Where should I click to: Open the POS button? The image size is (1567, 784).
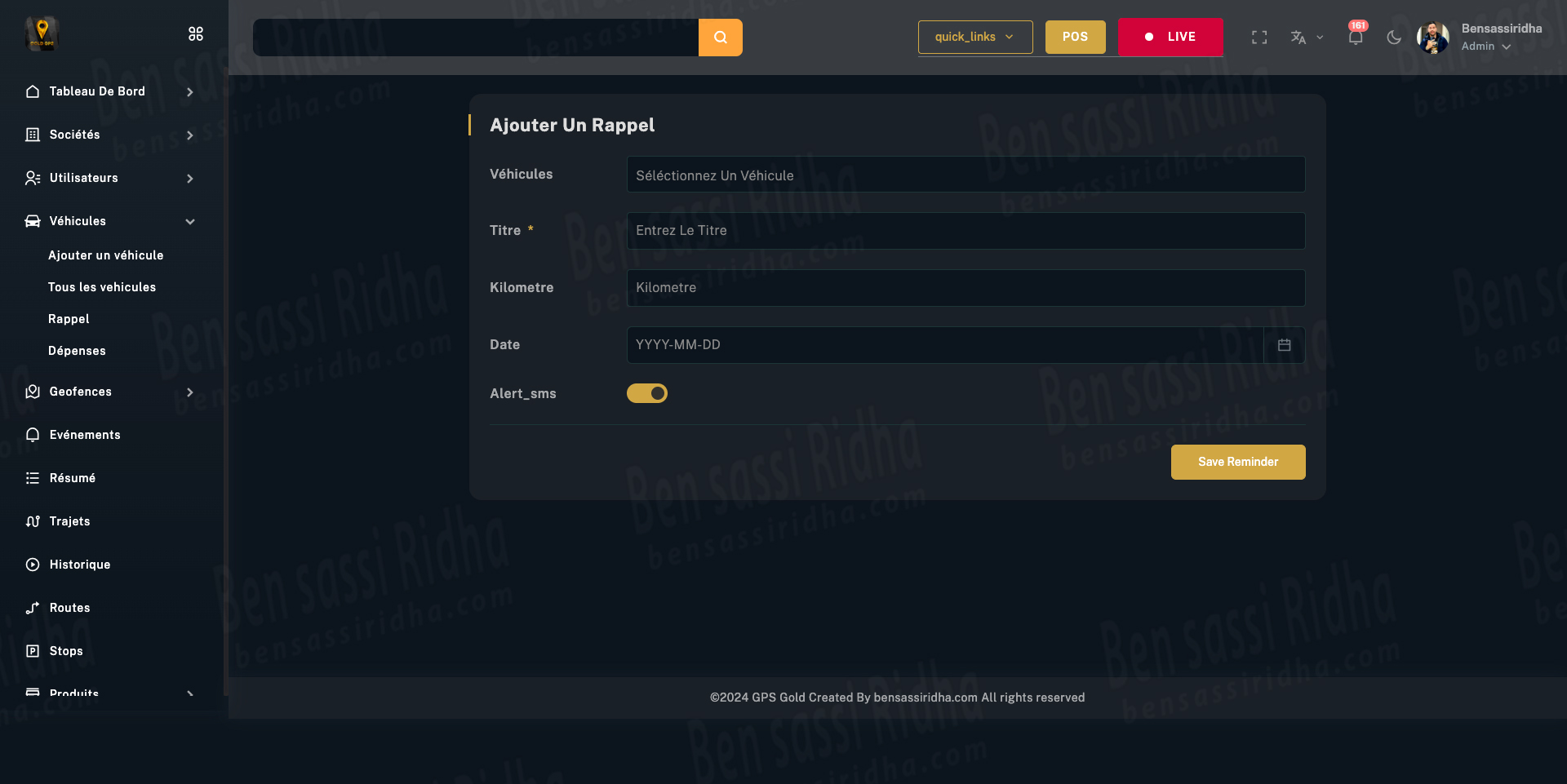1075,37
